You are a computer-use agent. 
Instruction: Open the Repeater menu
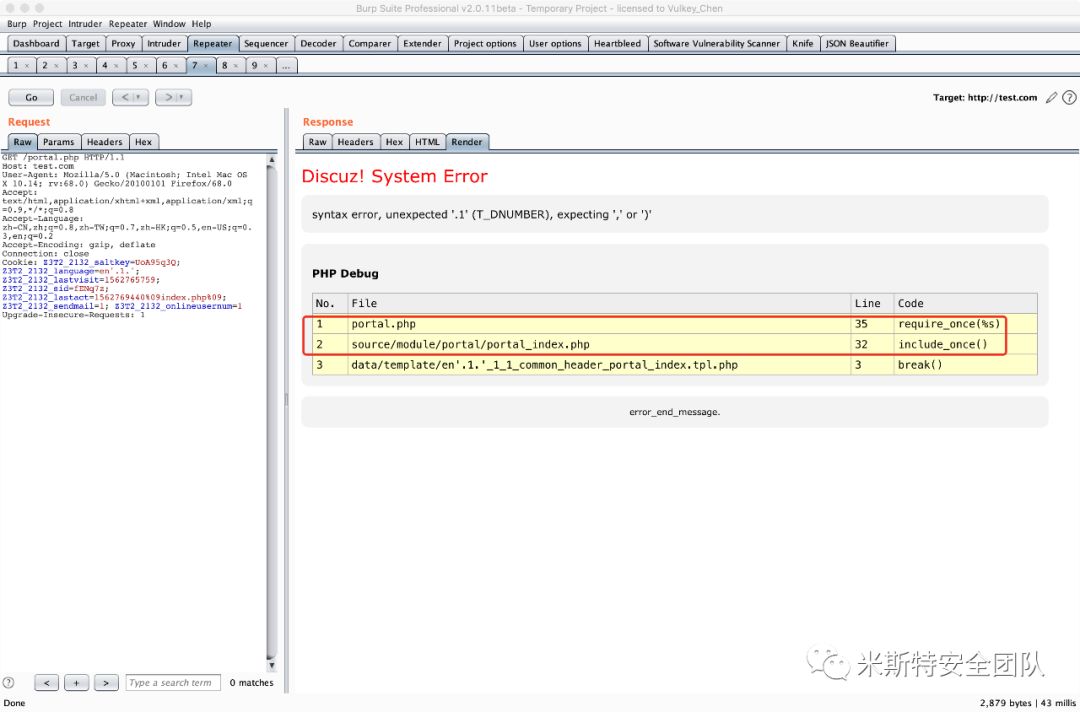coord(128,23)
